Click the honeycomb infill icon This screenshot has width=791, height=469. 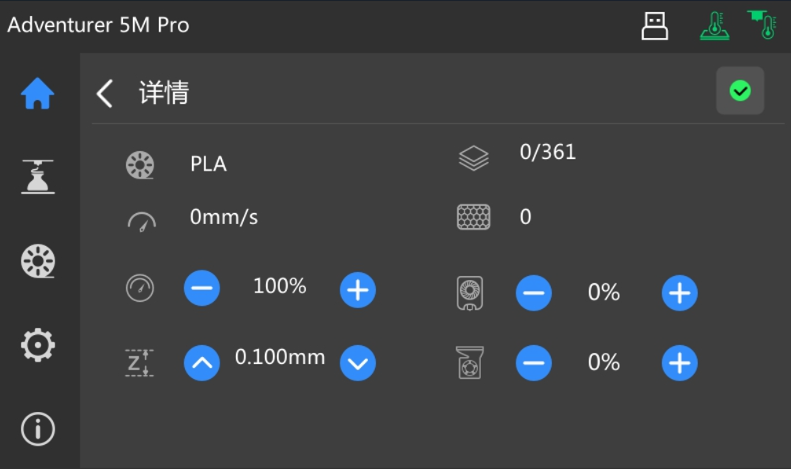(x=473, y=217)
